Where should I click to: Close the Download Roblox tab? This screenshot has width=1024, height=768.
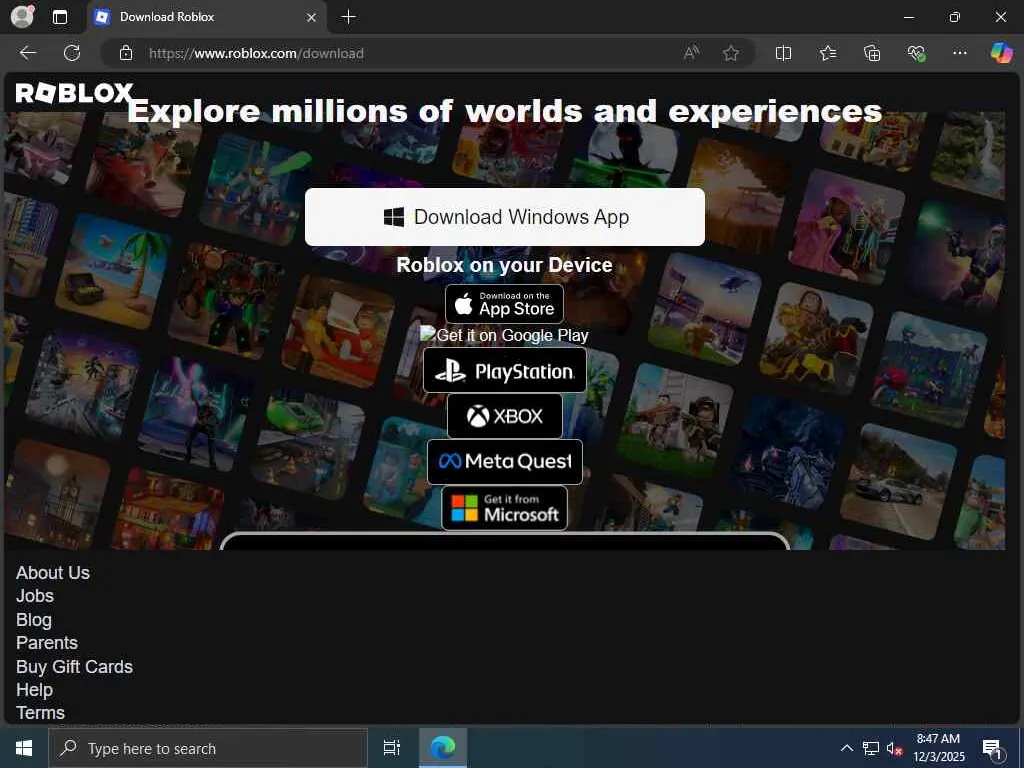tap(312, 18)
